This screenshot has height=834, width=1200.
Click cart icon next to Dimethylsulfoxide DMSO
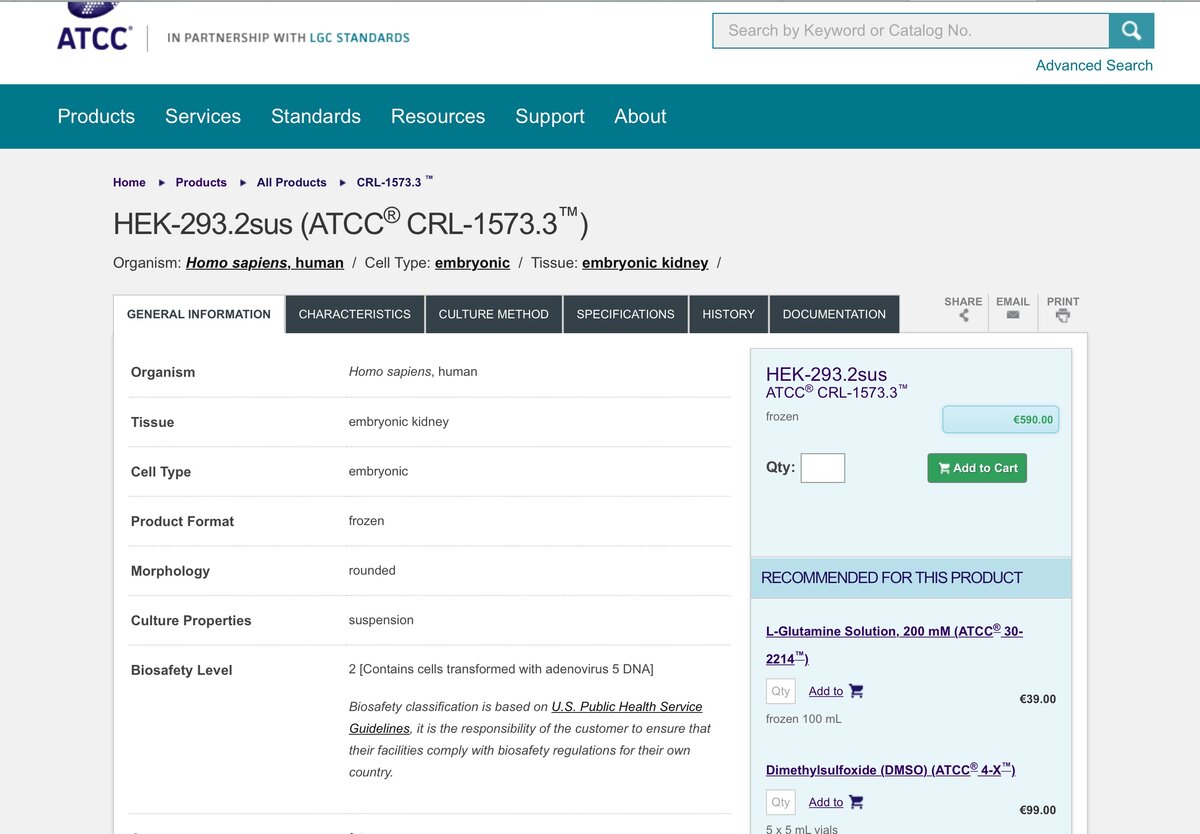click(x=856, y=801)
